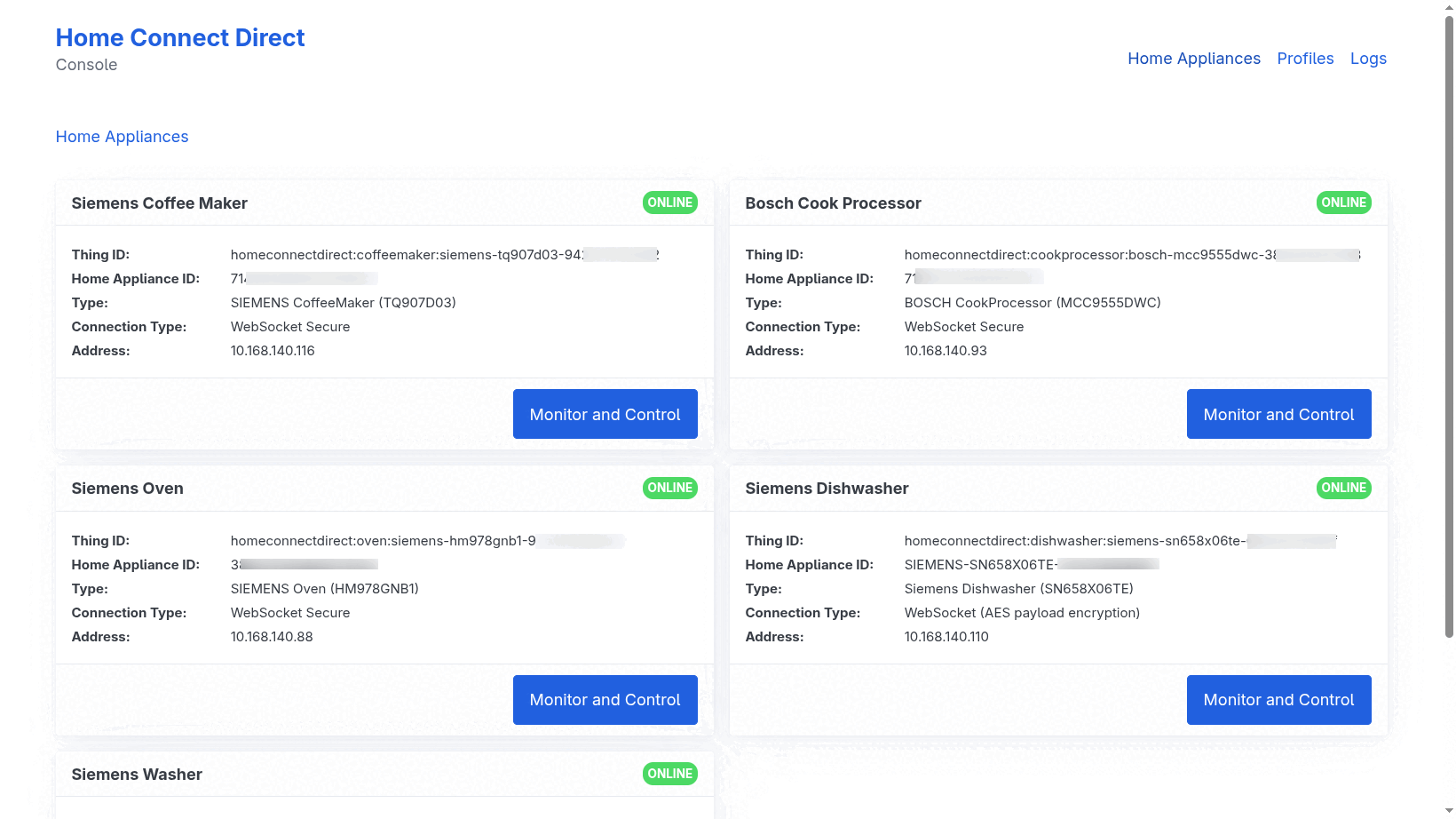1456x819 pixels.
Task: Click the scrollbar down arrow
Action: (1449, 811)
